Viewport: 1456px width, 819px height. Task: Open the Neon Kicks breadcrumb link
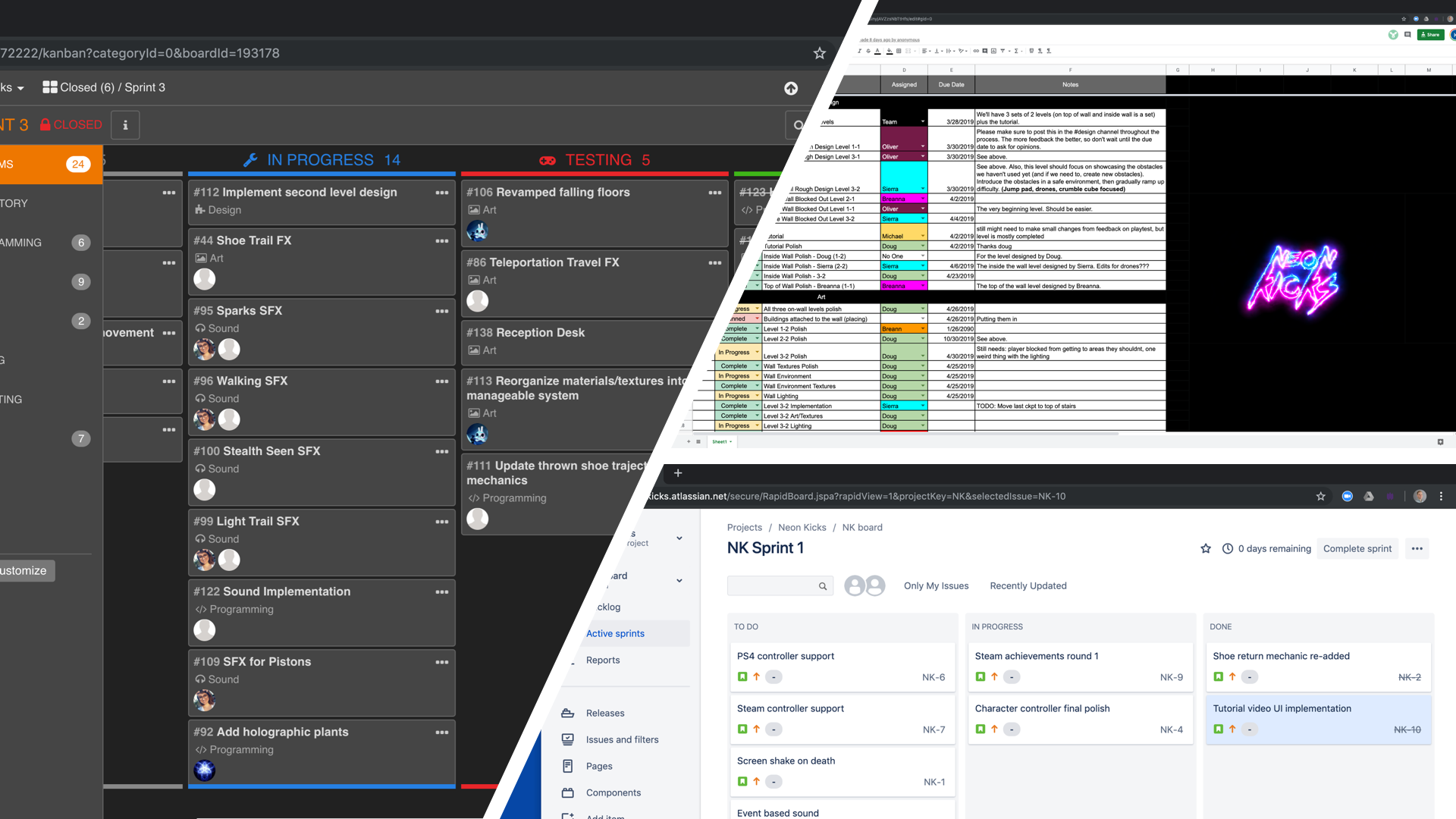click(x=802, y=527)
